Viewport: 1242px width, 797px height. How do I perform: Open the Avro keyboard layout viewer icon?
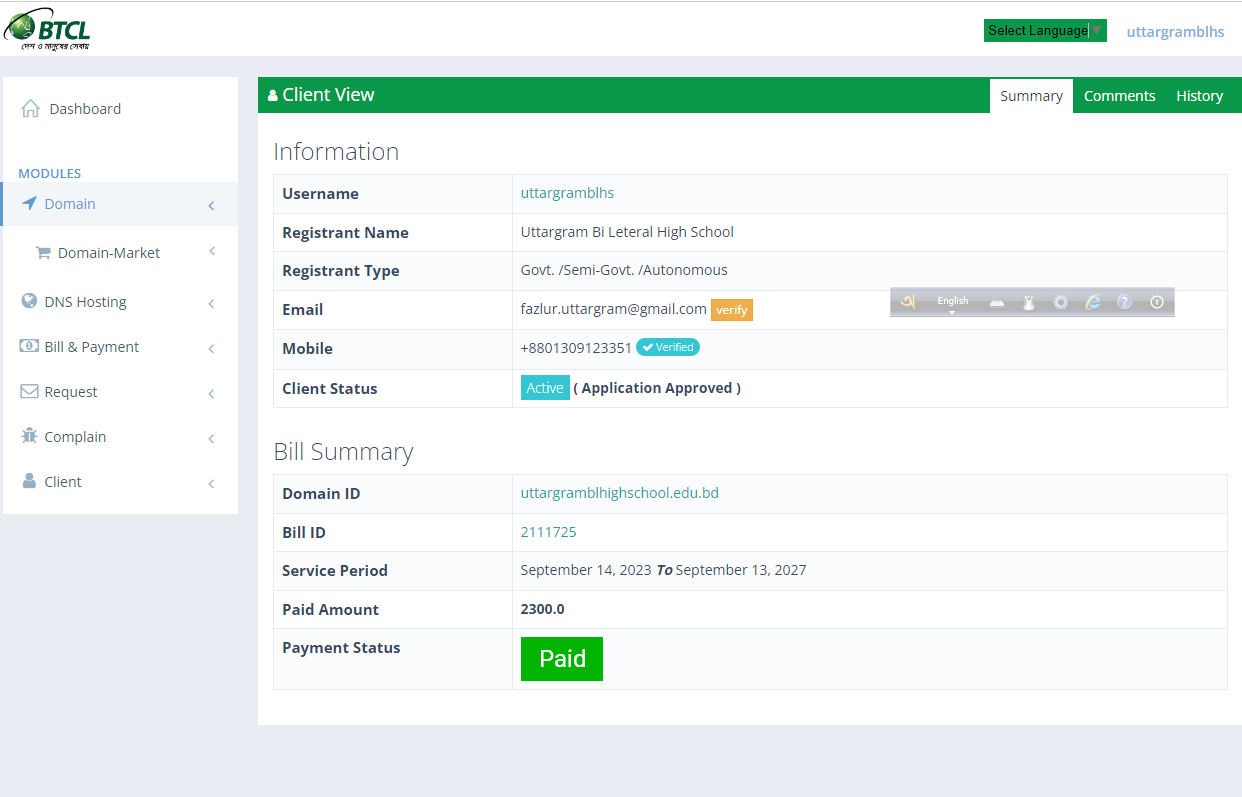(x=997, y=302)
